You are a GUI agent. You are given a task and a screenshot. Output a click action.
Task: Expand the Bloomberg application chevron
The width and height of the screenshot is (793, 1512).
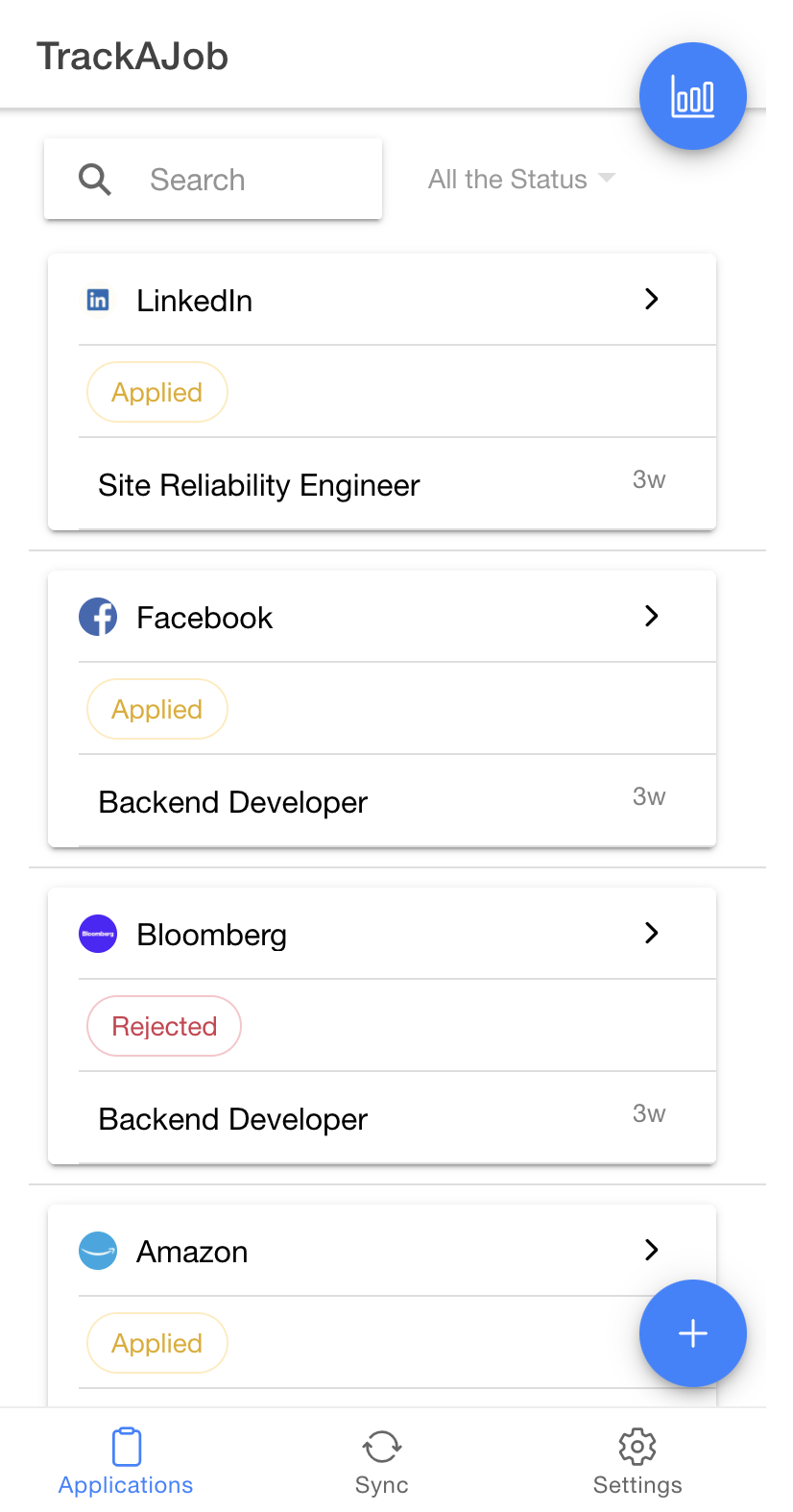651,933
